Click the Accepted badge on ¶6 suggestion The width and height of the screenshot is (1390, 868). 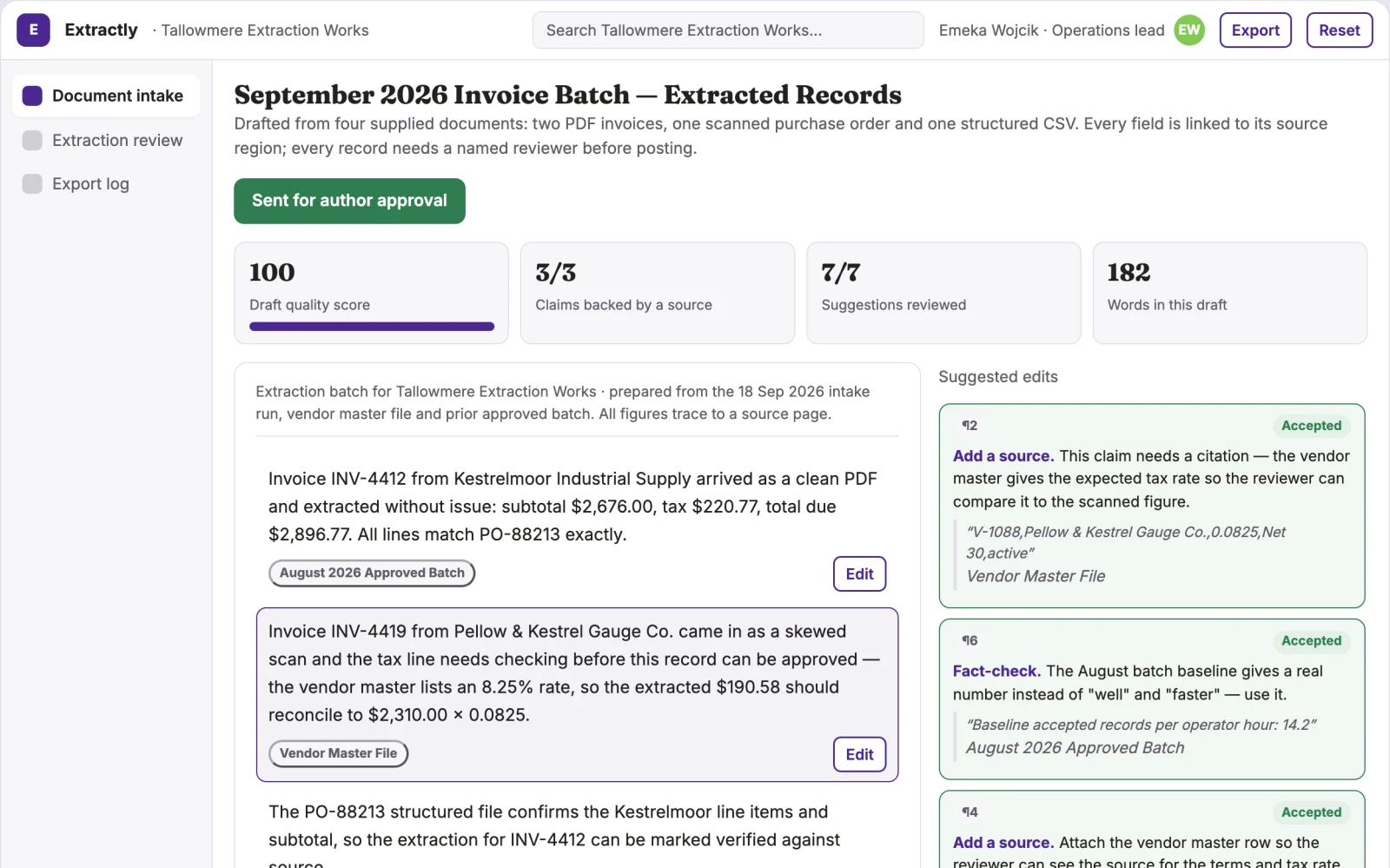(1311, 641)
